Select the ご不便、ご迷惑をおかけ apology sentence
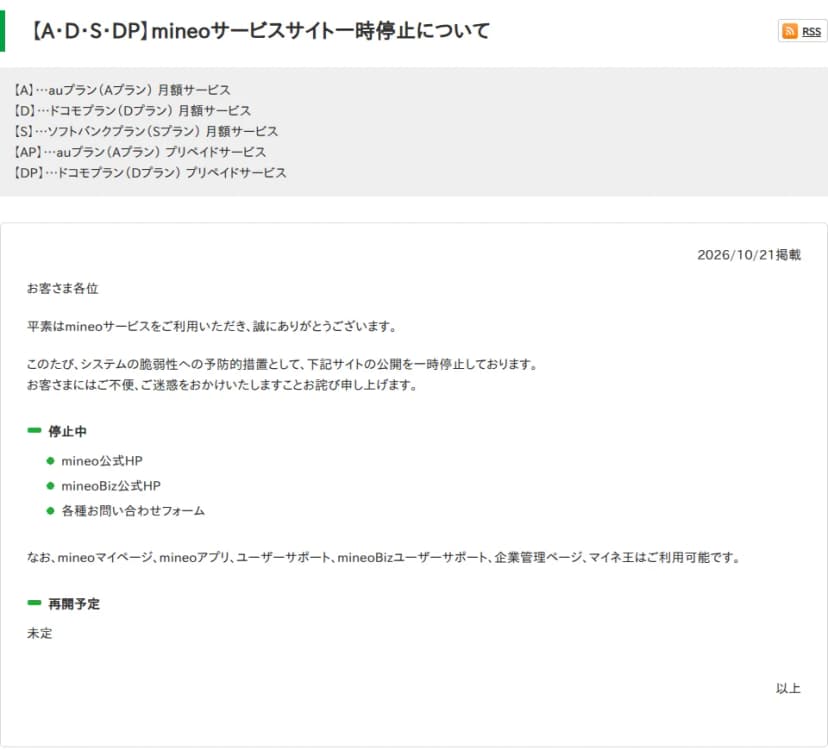Image resolution: width=828 pixels, height=750 pixels. coord(222,385)
